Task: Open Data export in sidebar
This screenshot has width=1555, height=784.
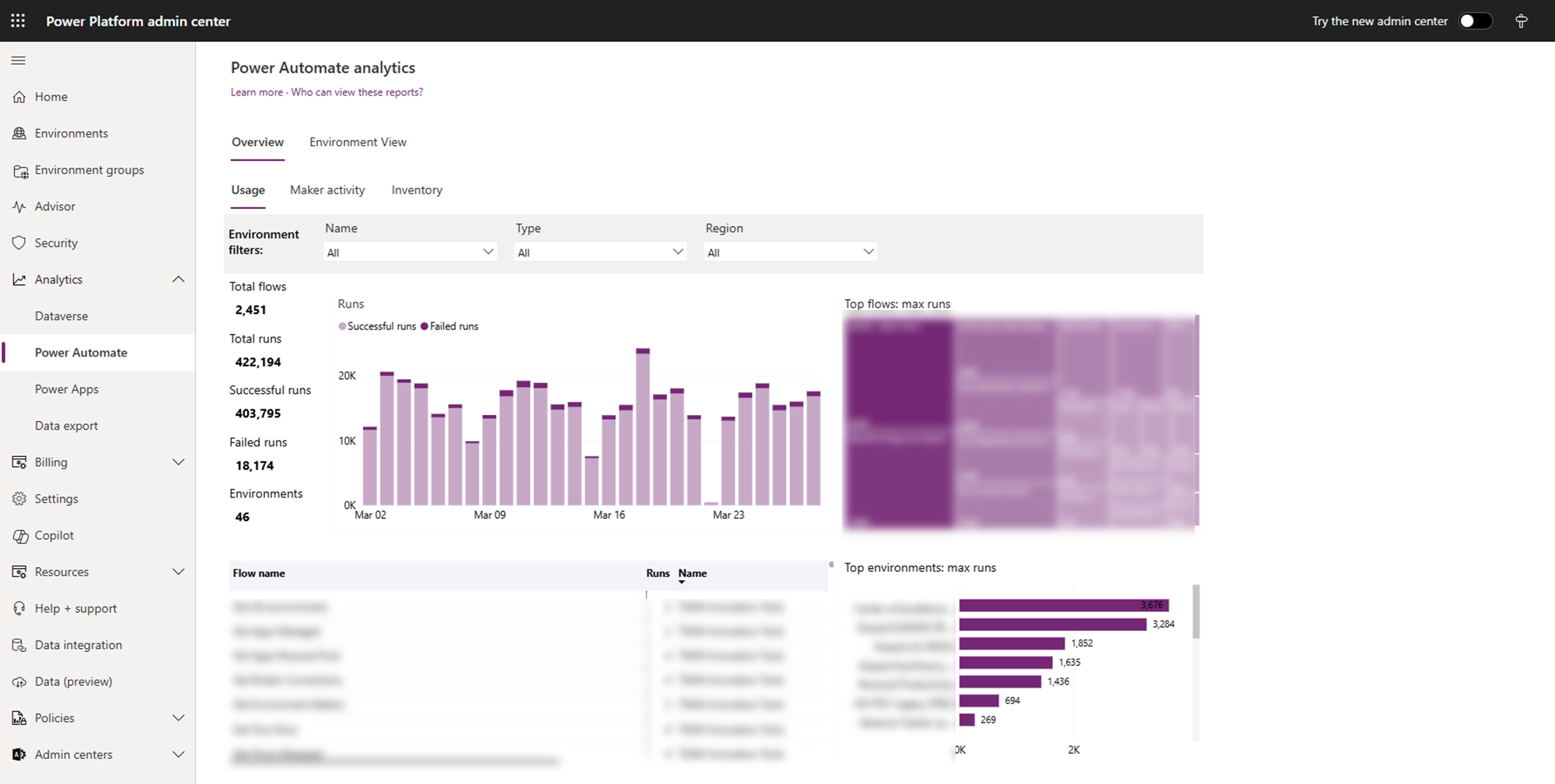Action: click(98, 426)
